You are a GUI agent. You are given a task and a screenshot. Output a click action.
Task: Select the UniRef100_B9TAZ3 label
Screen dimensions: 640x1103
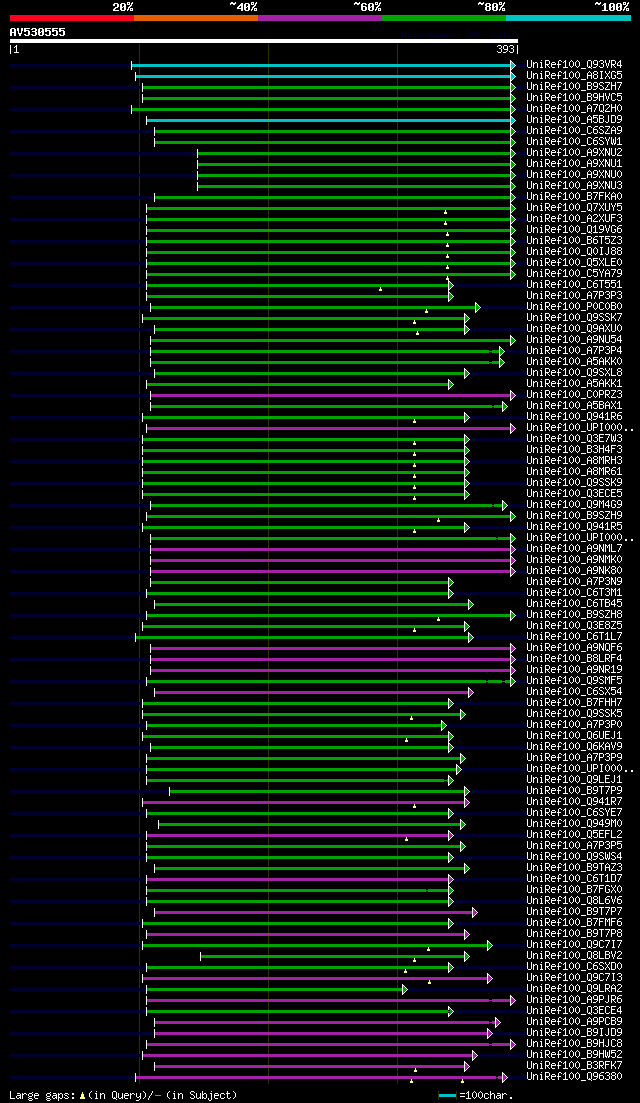tap(574, 867)
